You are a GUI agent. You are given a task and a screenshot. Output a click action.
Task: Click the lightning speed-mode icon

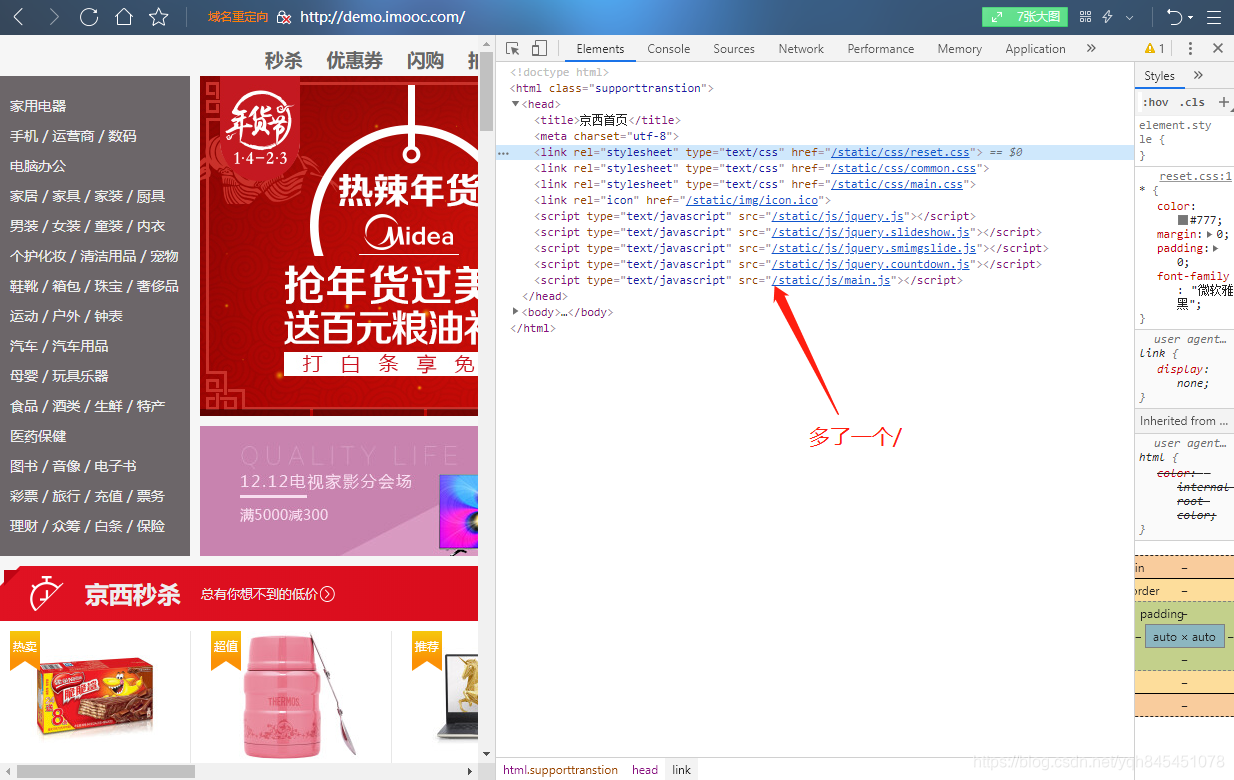(x=1108, y=17)
